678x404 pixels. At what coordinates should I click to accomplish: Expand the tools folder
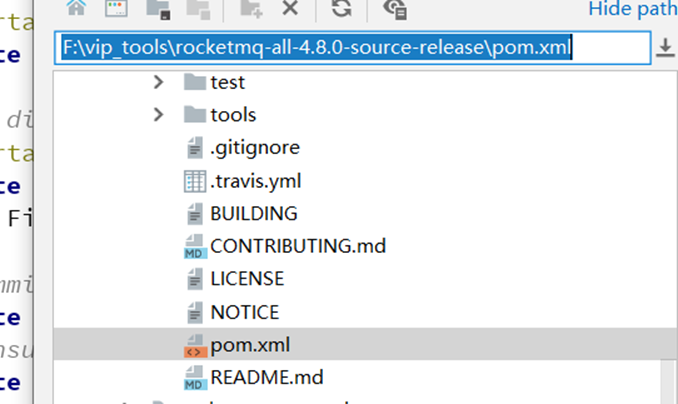[159, 115]
